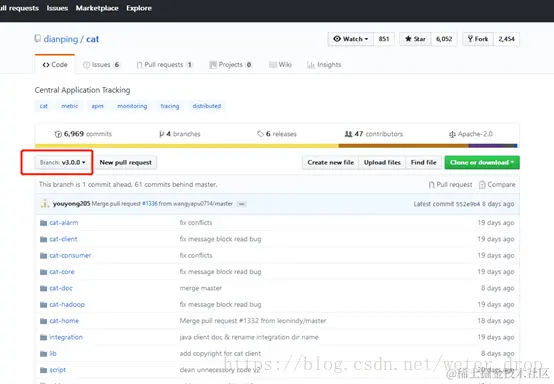Open youyong205 author profile link

coord(71,204)
